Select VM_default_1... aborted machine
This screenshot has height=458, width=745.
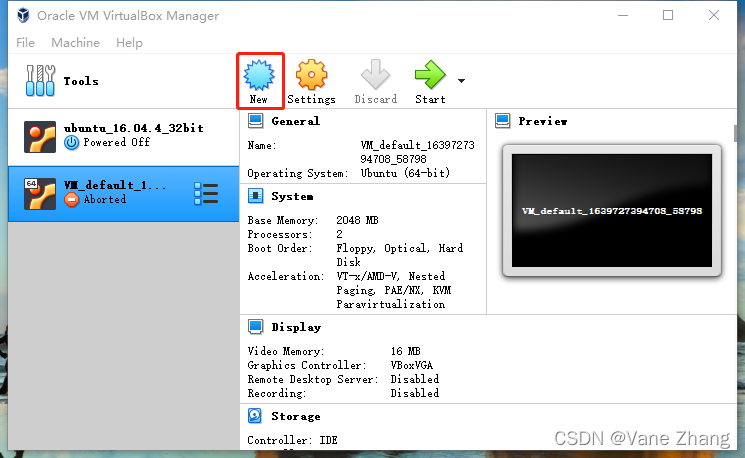(x=124, y=193)
